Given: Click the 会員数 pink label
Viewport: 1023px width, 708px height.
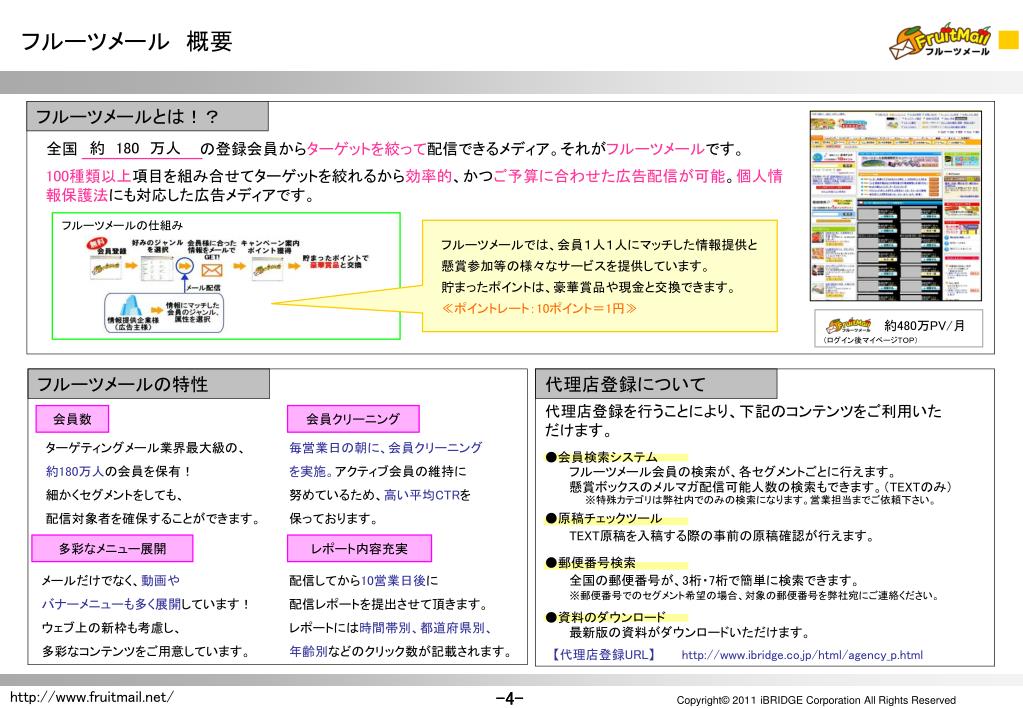Looking at the screenshot, I should point(72,419).
